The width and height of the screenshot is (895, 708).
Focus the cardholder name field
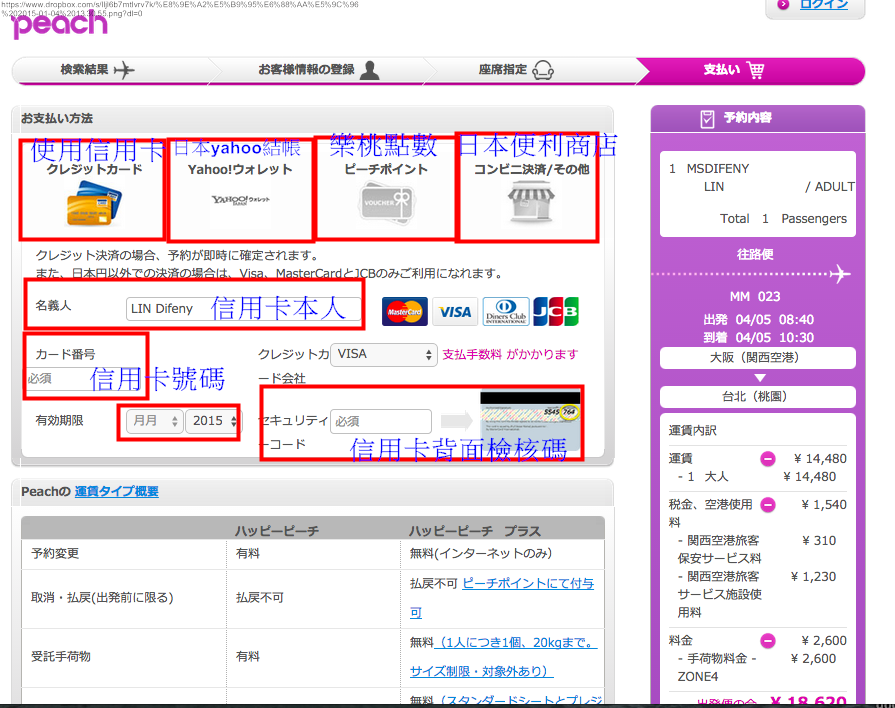(244, 309)
